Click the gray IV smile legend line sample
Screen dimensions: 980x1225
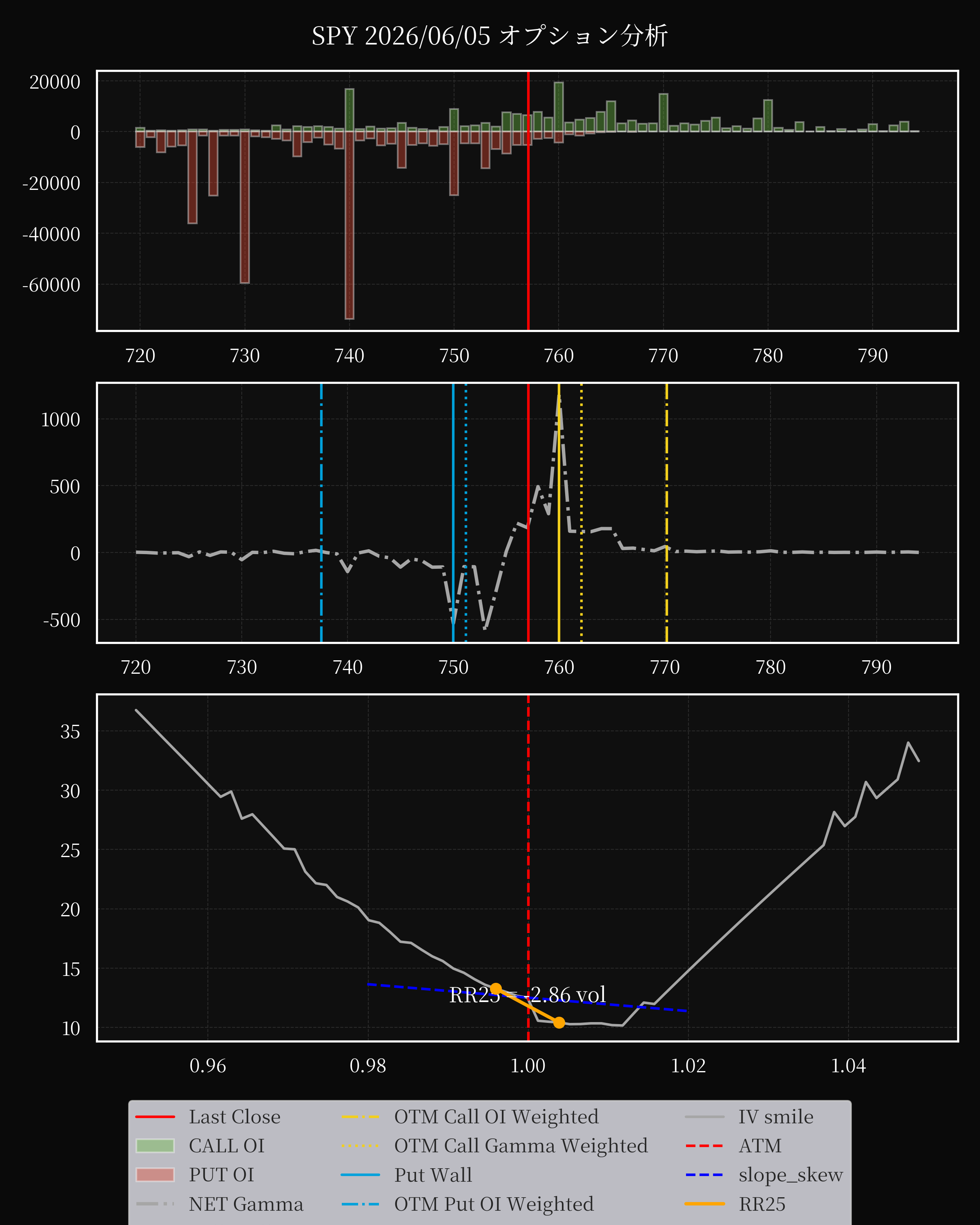coord(704,1116)
